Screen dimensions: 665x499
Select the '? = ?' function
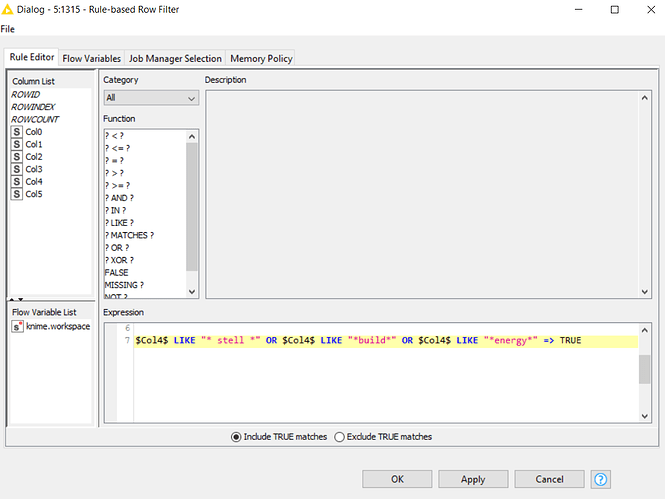(114, 161)
